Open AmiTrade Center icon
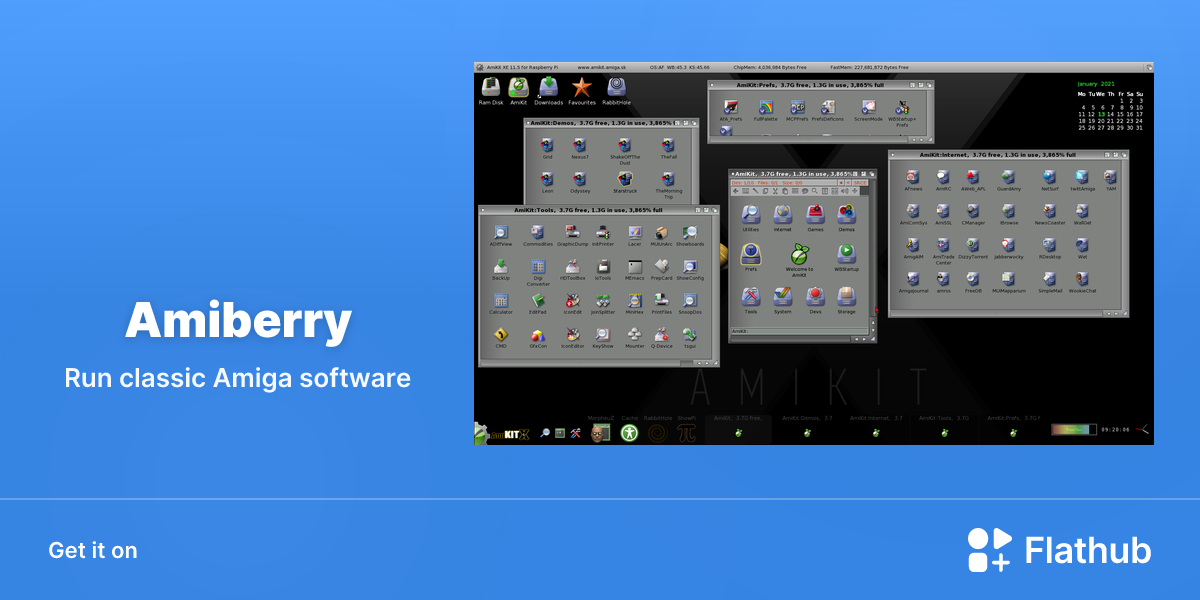This screenshot has height=600, width=1200. (943, 249)
